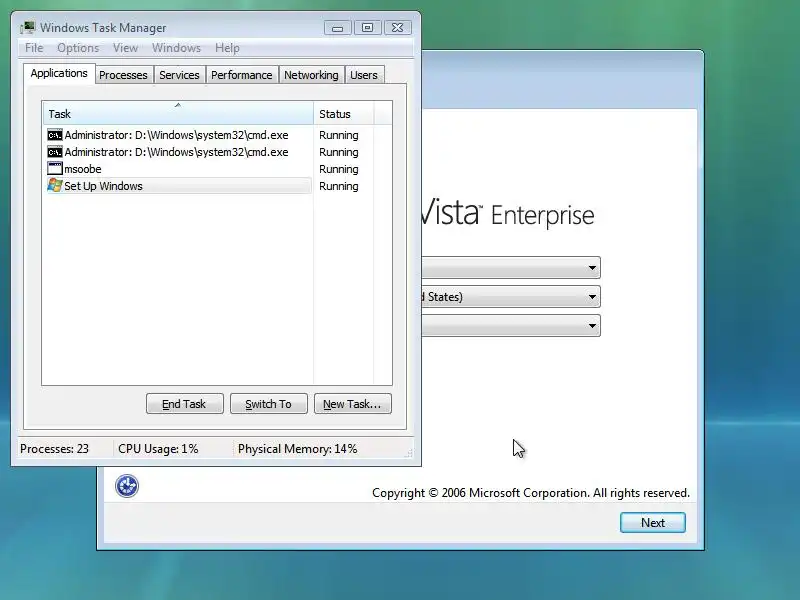This screenshot has width=800, height=600.
Task: Click the End Task button
Action: [184, 404]
